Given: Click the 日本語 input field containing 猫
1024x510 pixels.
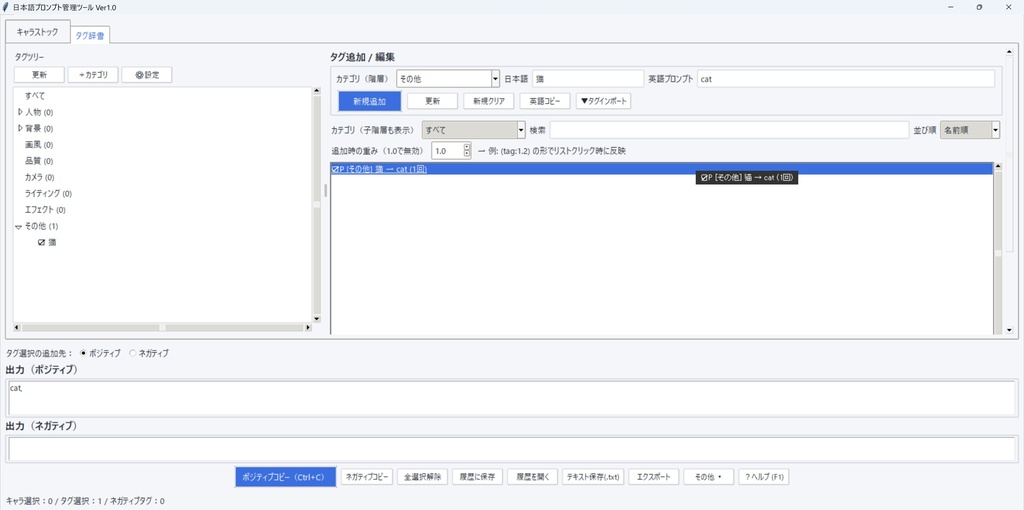Looking at the screenshot, I should tap(588, 78).
